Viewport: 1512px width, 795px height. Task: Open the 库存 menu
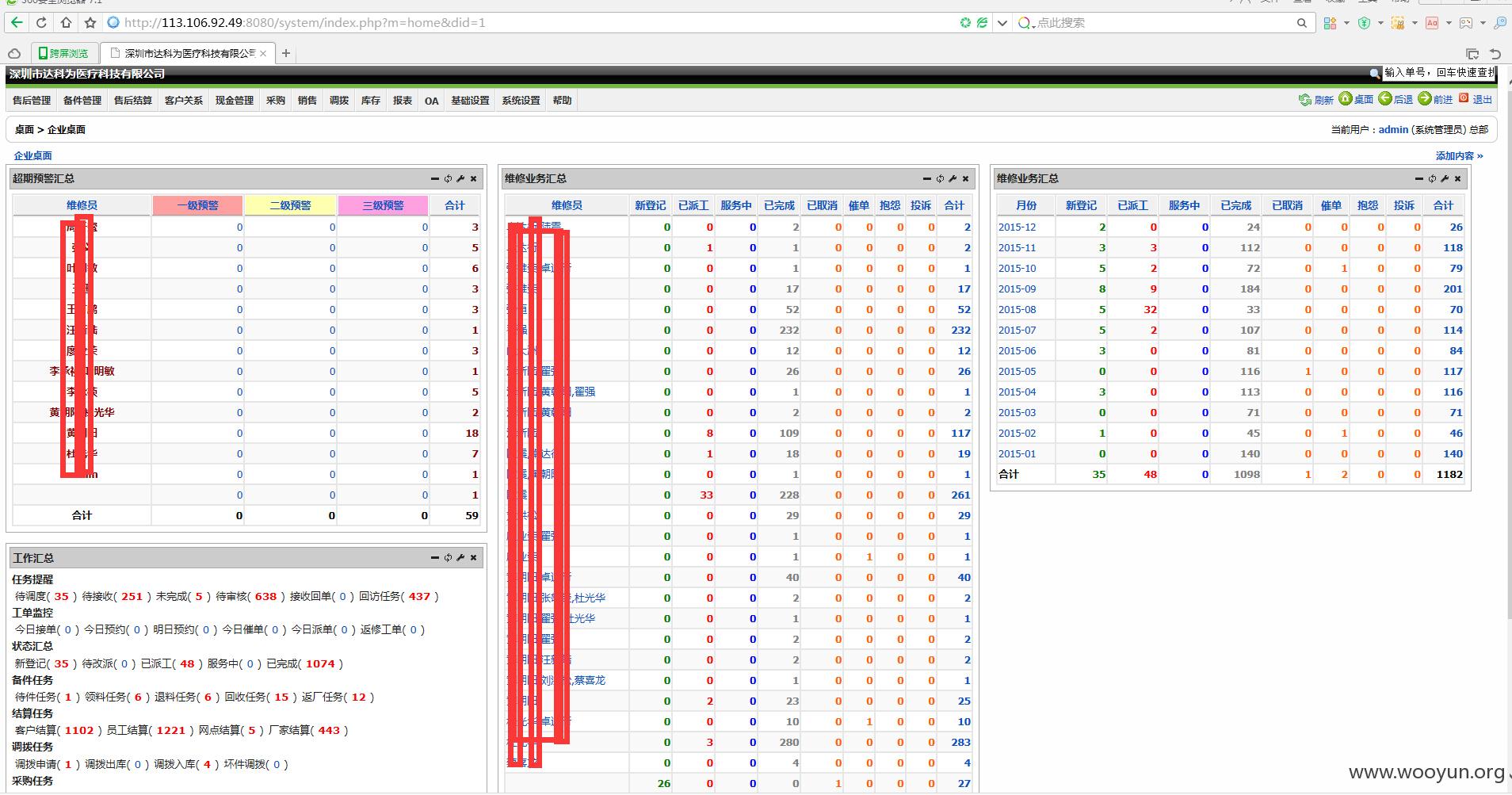pos(371,101)
